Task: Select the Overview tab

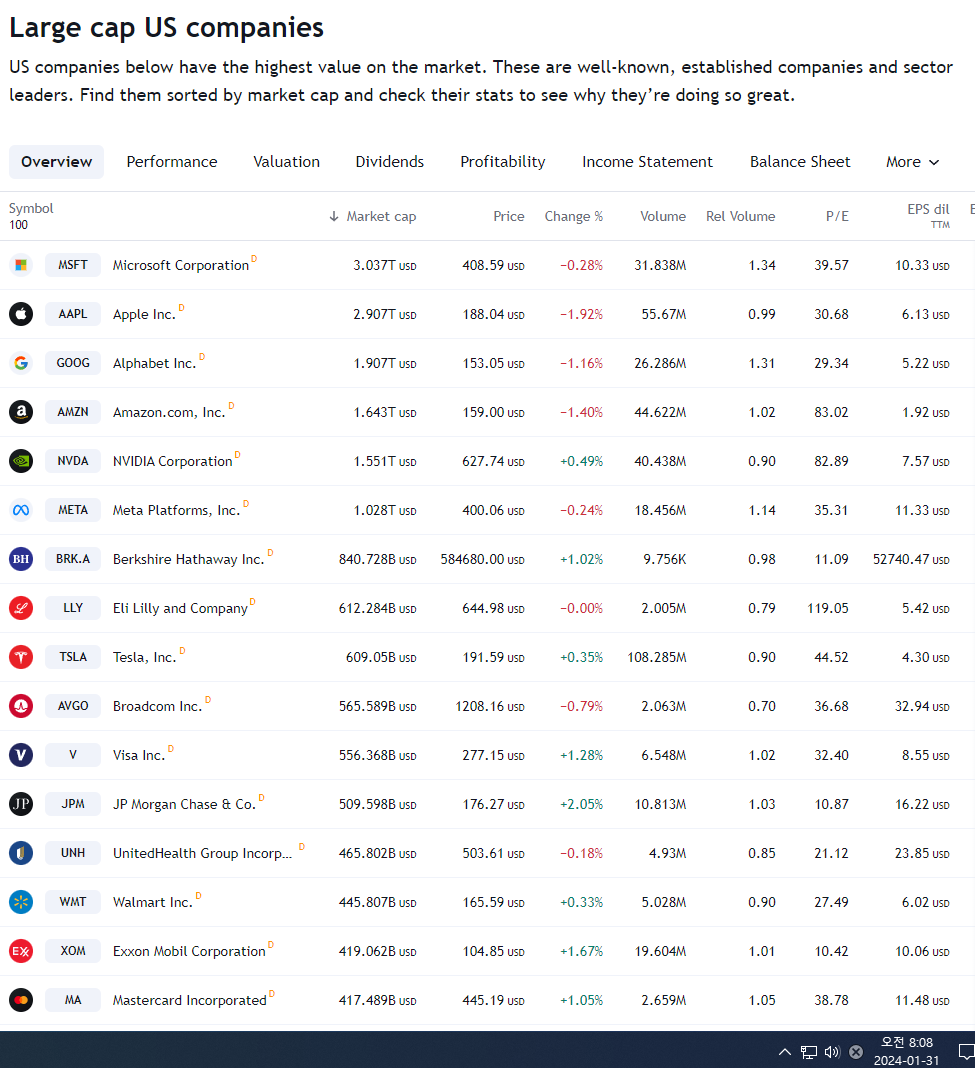Action: pos(57,162)
